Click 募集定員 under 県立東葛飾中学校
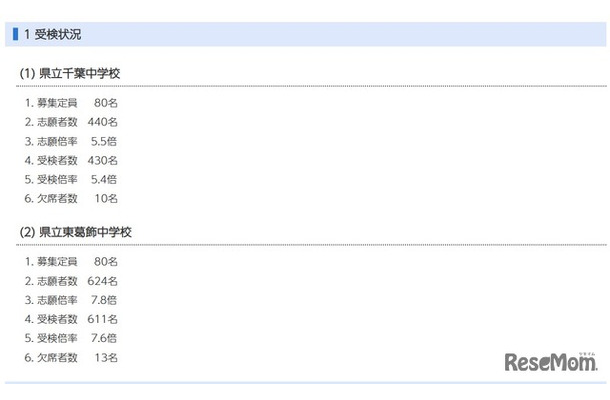Viewport: 610px width, 400px height. [x=58, y=262]
